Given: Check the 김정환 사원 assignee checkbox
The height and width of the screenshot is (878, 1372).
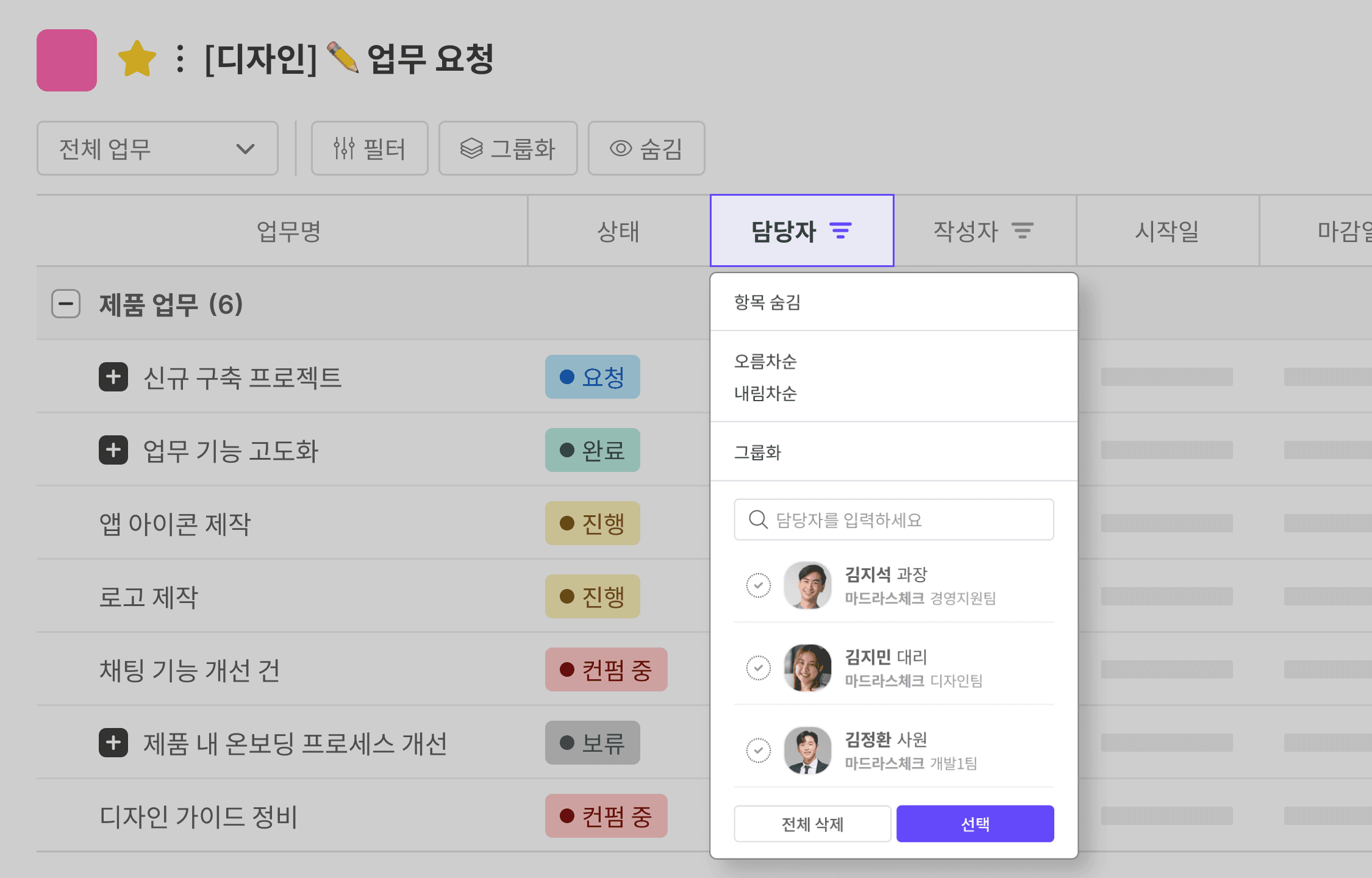Looking at the screenshot, I should [x=758, y=750].
